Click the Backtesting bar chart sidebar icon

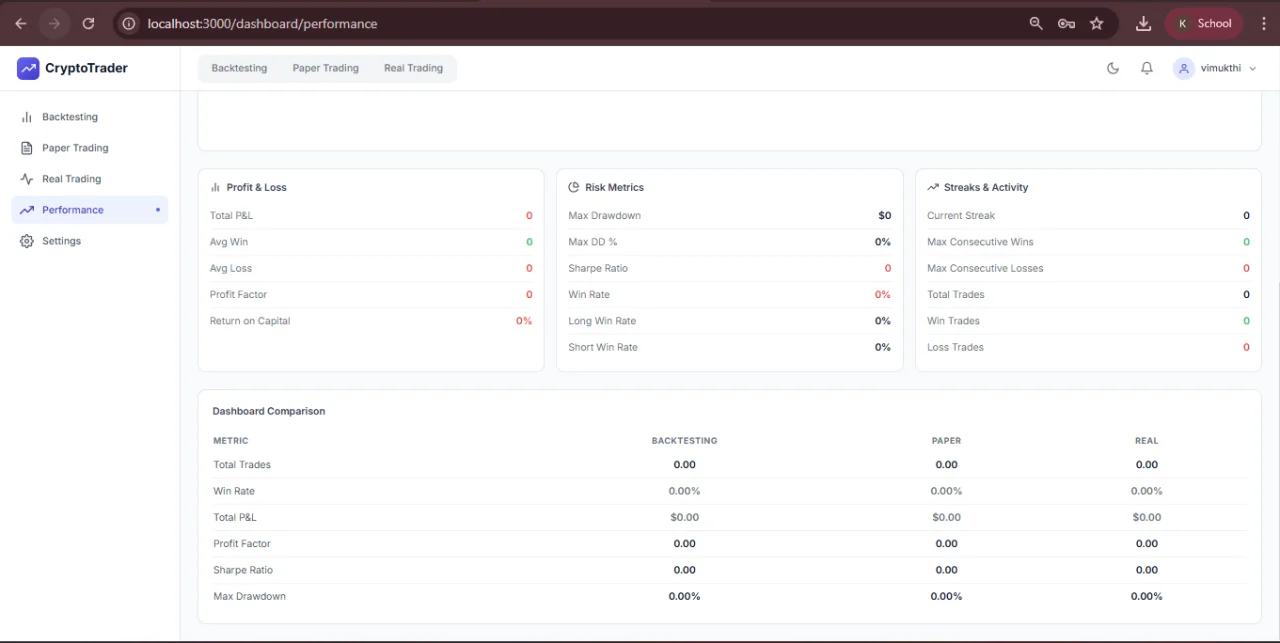(x=27, y=117)
